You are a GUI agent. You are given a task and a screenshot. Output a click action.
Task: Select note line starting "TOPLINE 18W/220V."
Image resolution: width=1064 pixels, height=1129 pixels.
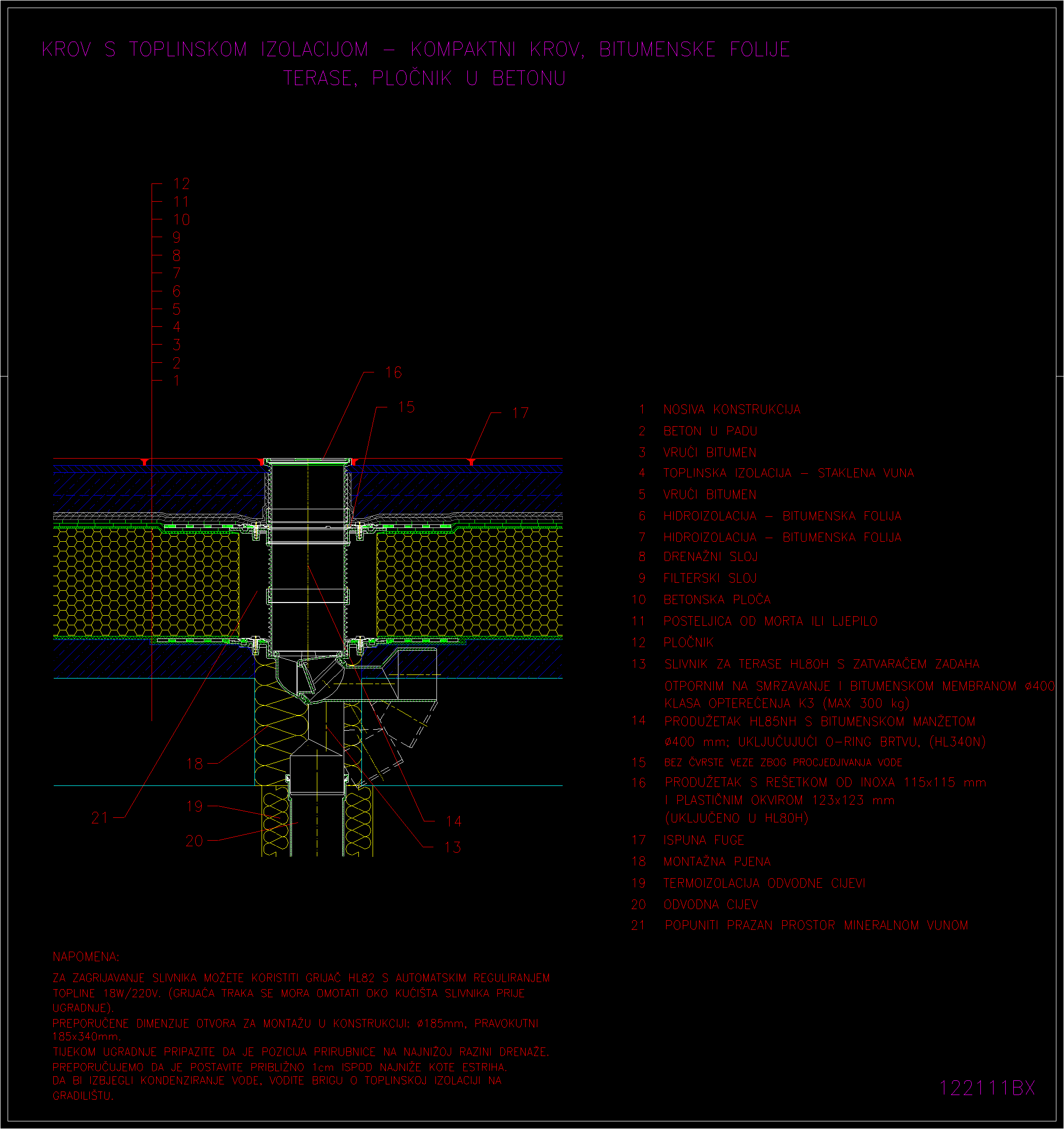(288, 994)
